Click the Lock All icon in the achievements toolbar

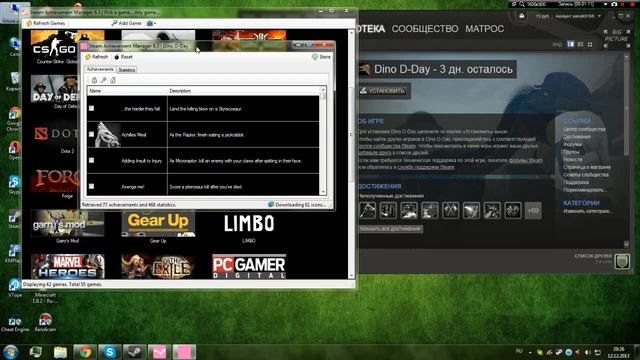pos(94,80)
